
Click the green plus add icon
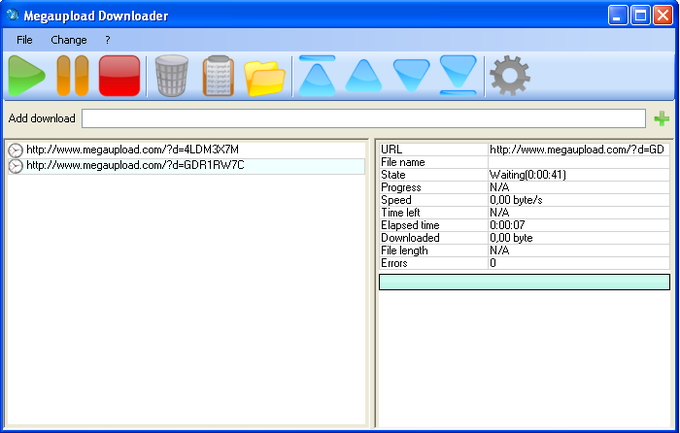click(661, 118)
